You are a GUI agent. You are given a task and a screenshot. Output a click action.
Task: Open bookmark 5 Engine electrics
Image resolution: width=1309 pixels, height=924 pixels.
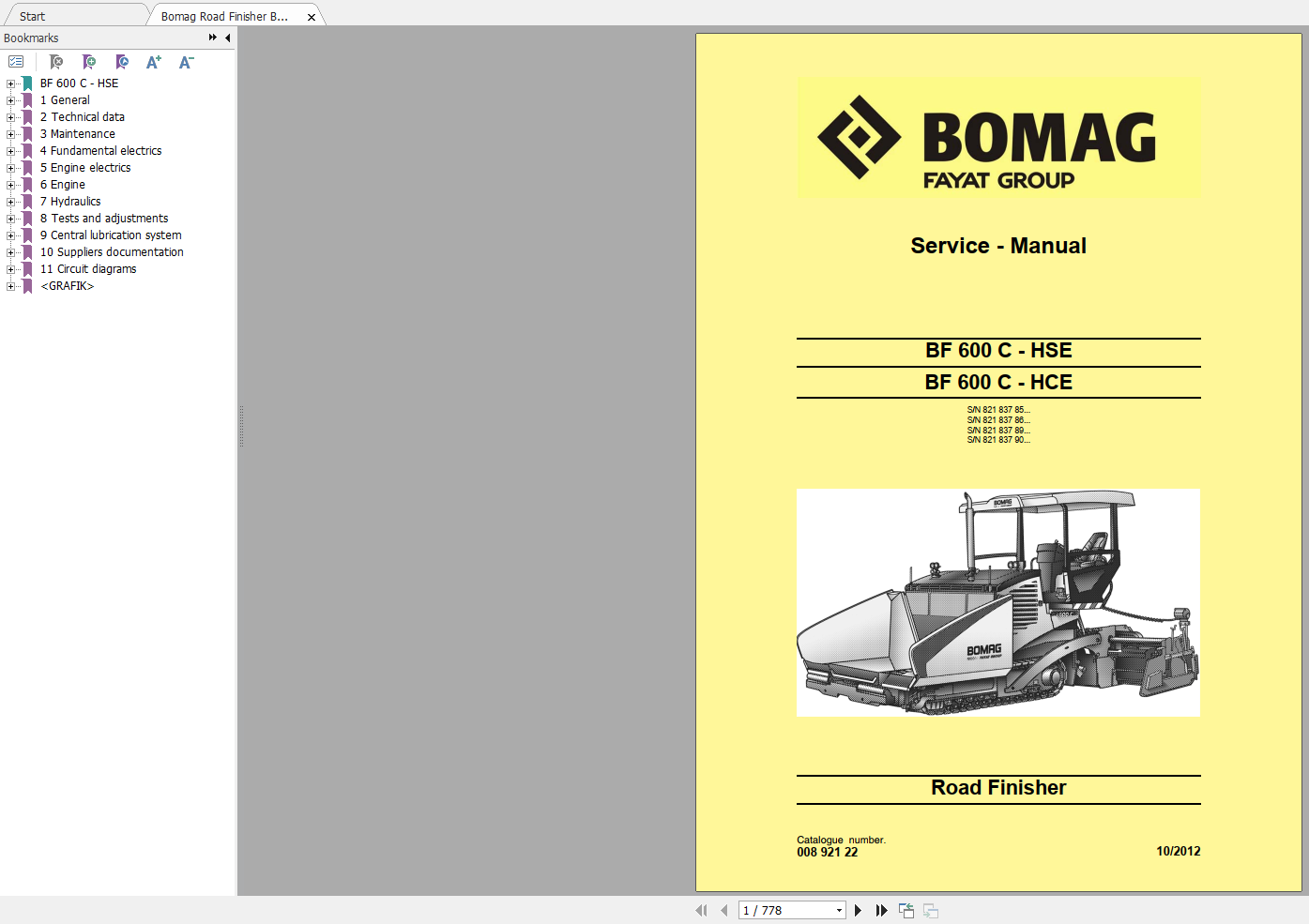(x=85, y=168)
